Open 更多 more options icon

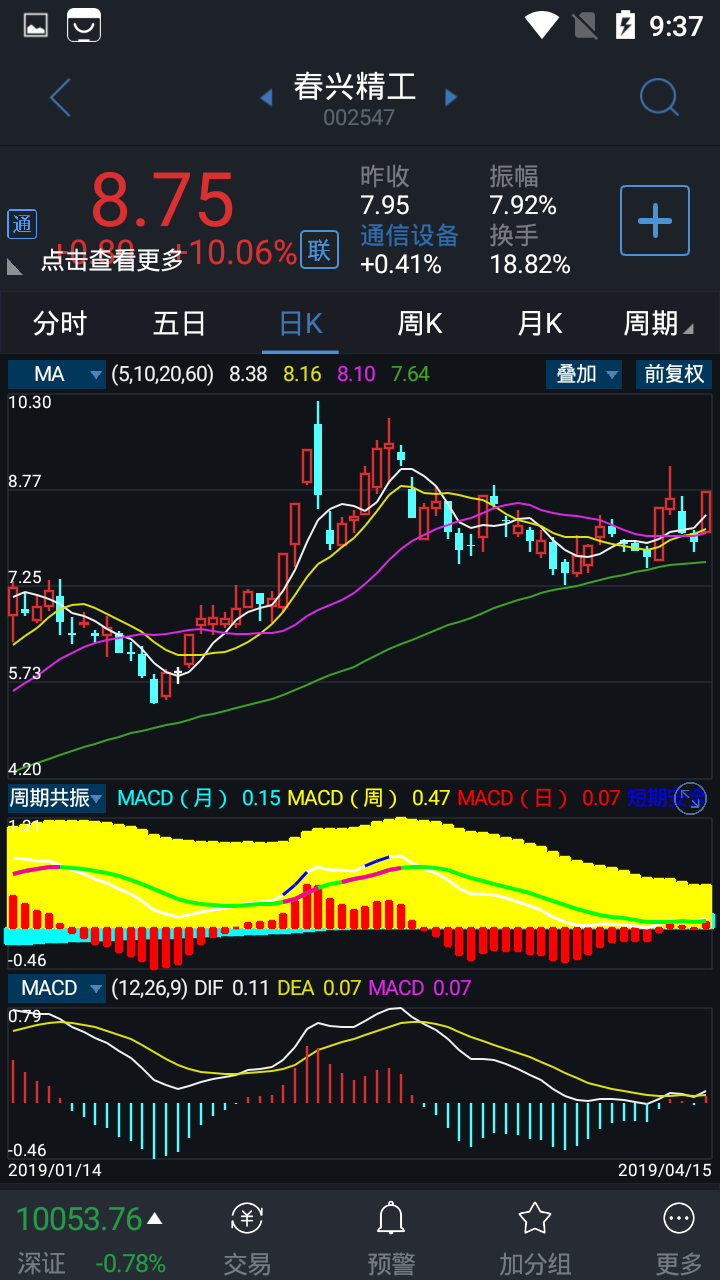point(679,1238)
